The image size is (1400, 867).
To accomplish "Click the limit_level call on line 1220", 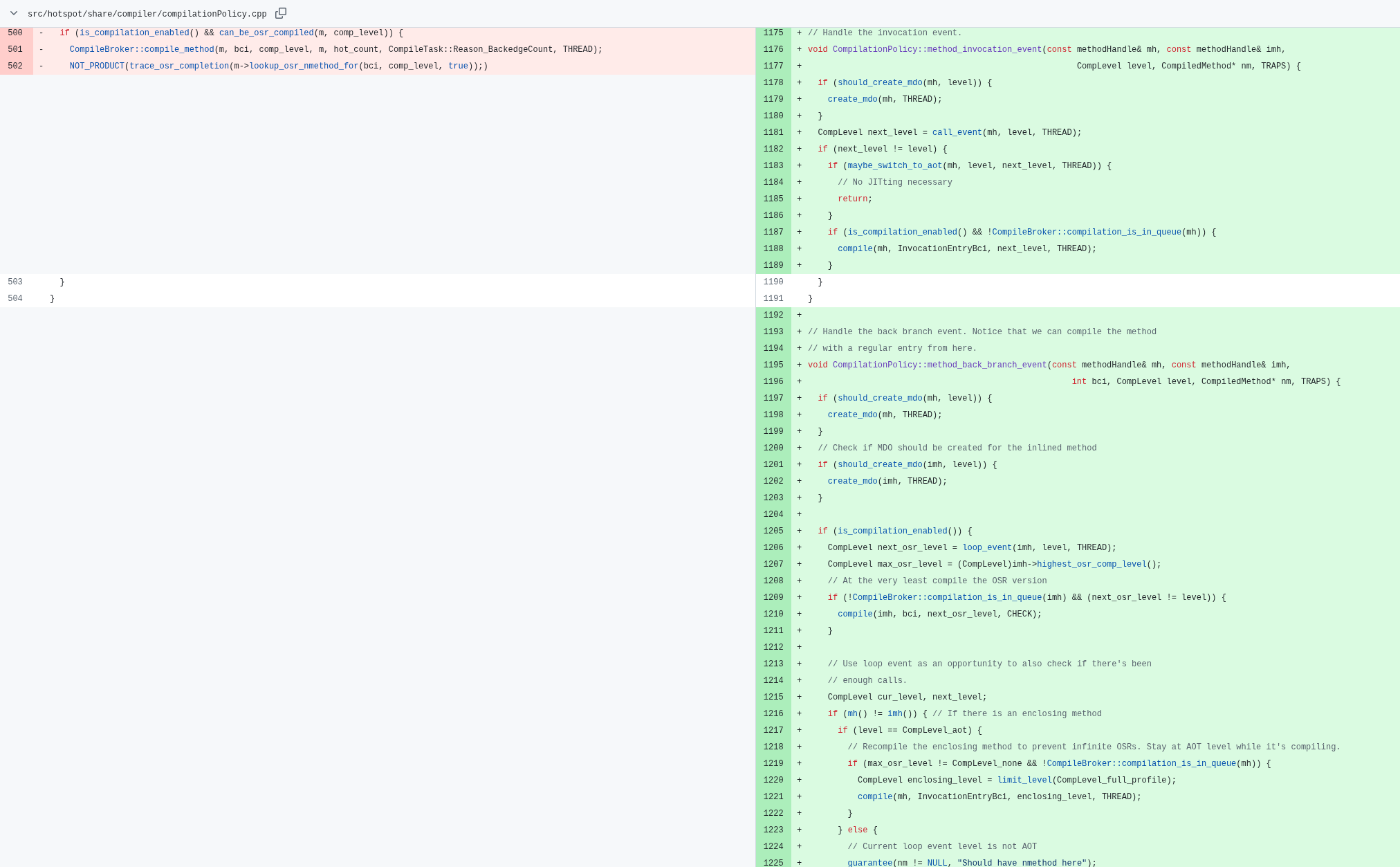I will pyautogui.click(x=1024, y=781).
